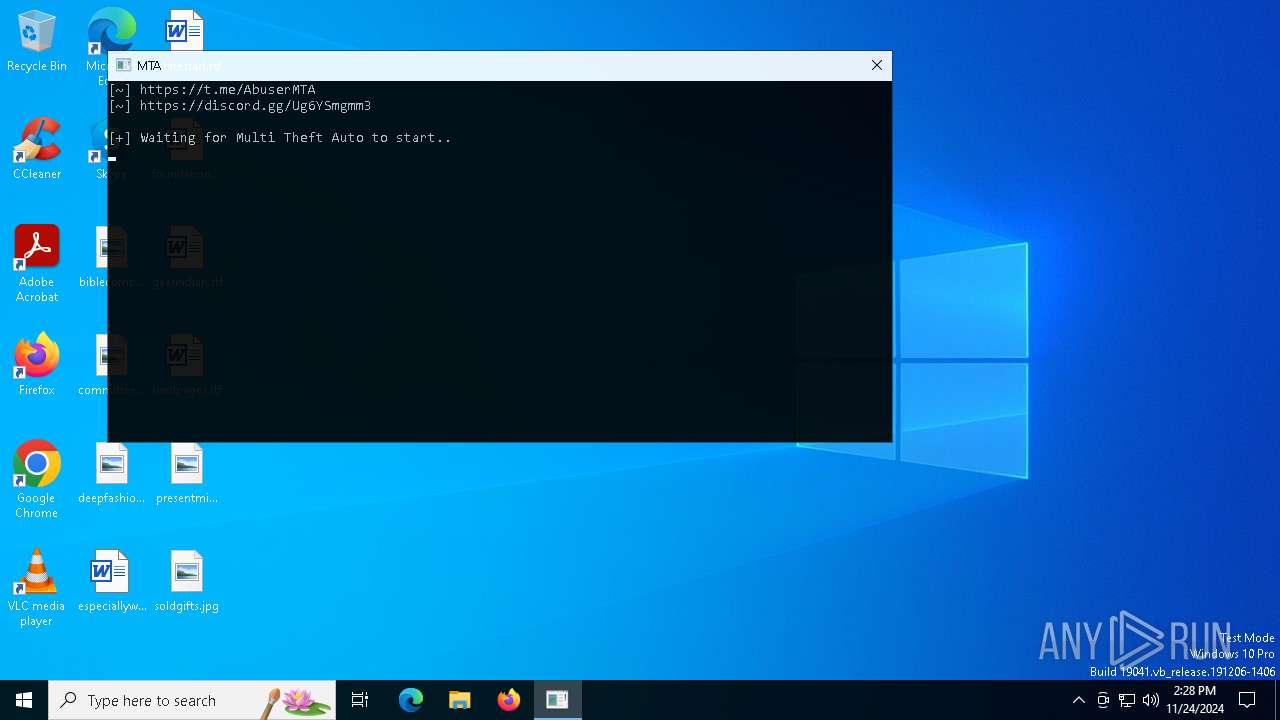Select the Word document icon at top of desktop
The height and width of the screenshot is (720, 1280).
(185, 30)
